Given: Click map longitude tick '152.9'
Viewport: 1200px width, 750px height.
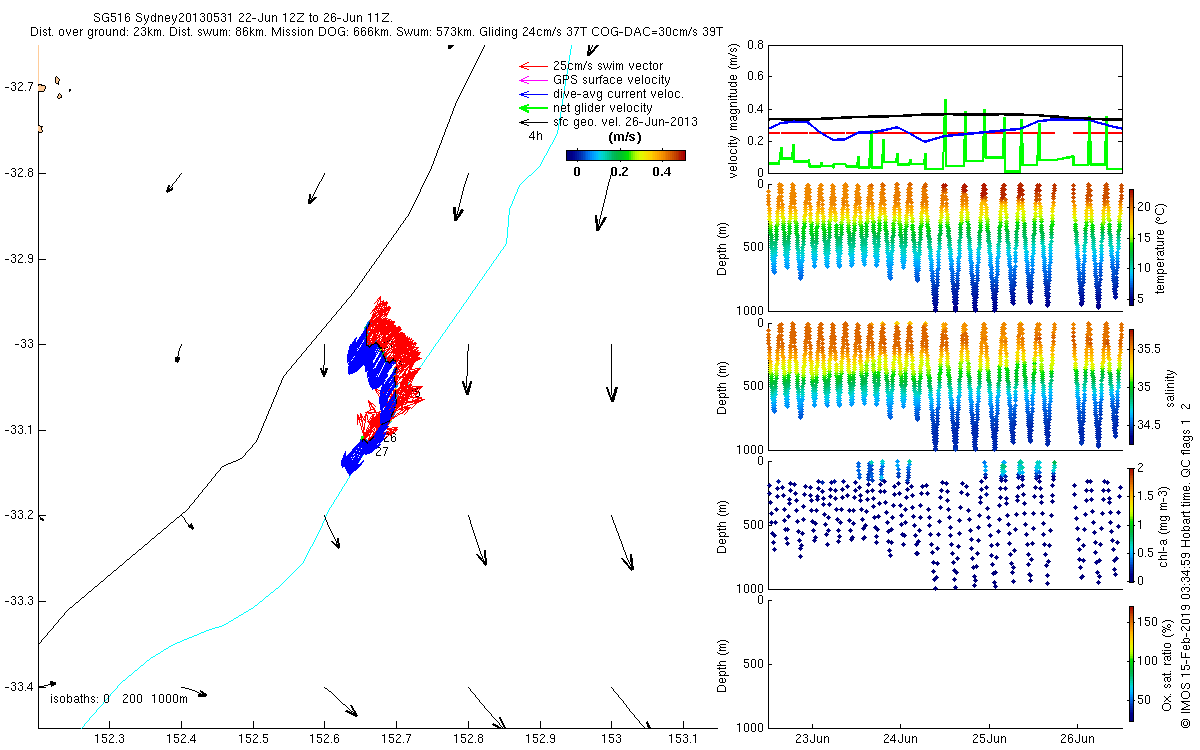Looking at the screenshot, I should [541, 739].
